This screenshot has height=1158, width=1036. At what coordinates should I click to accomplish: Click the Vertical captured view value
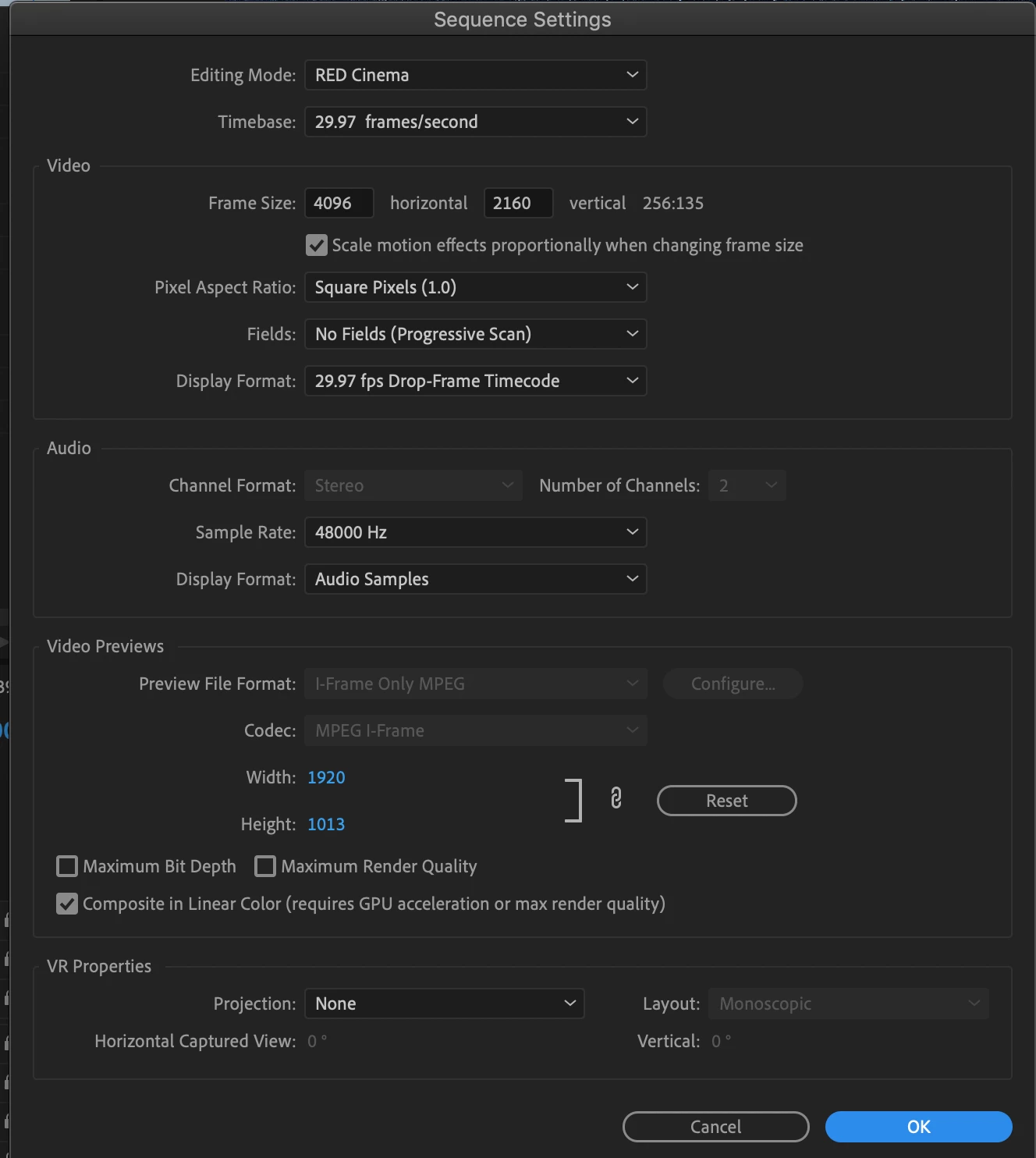click(x=722, y=1041)
